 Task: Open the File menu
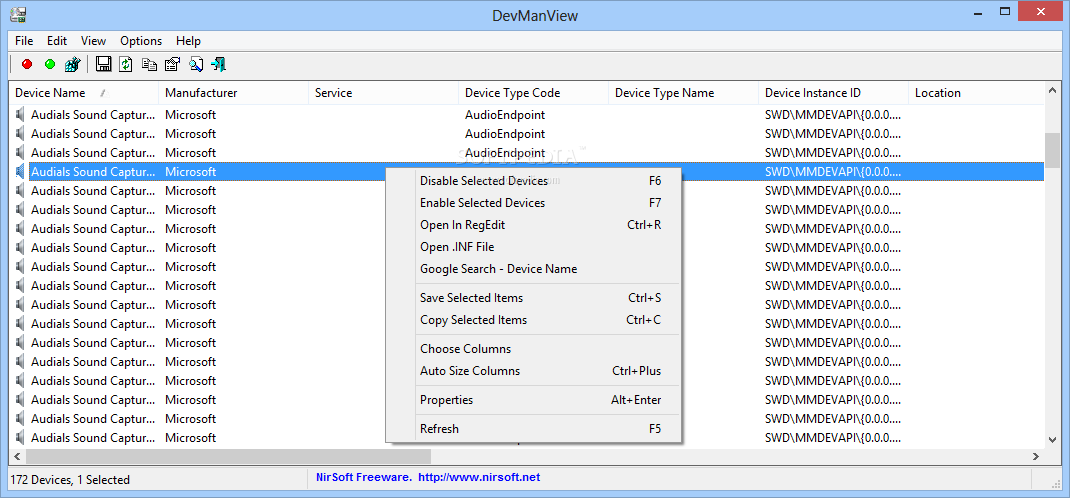click(24, 41)
